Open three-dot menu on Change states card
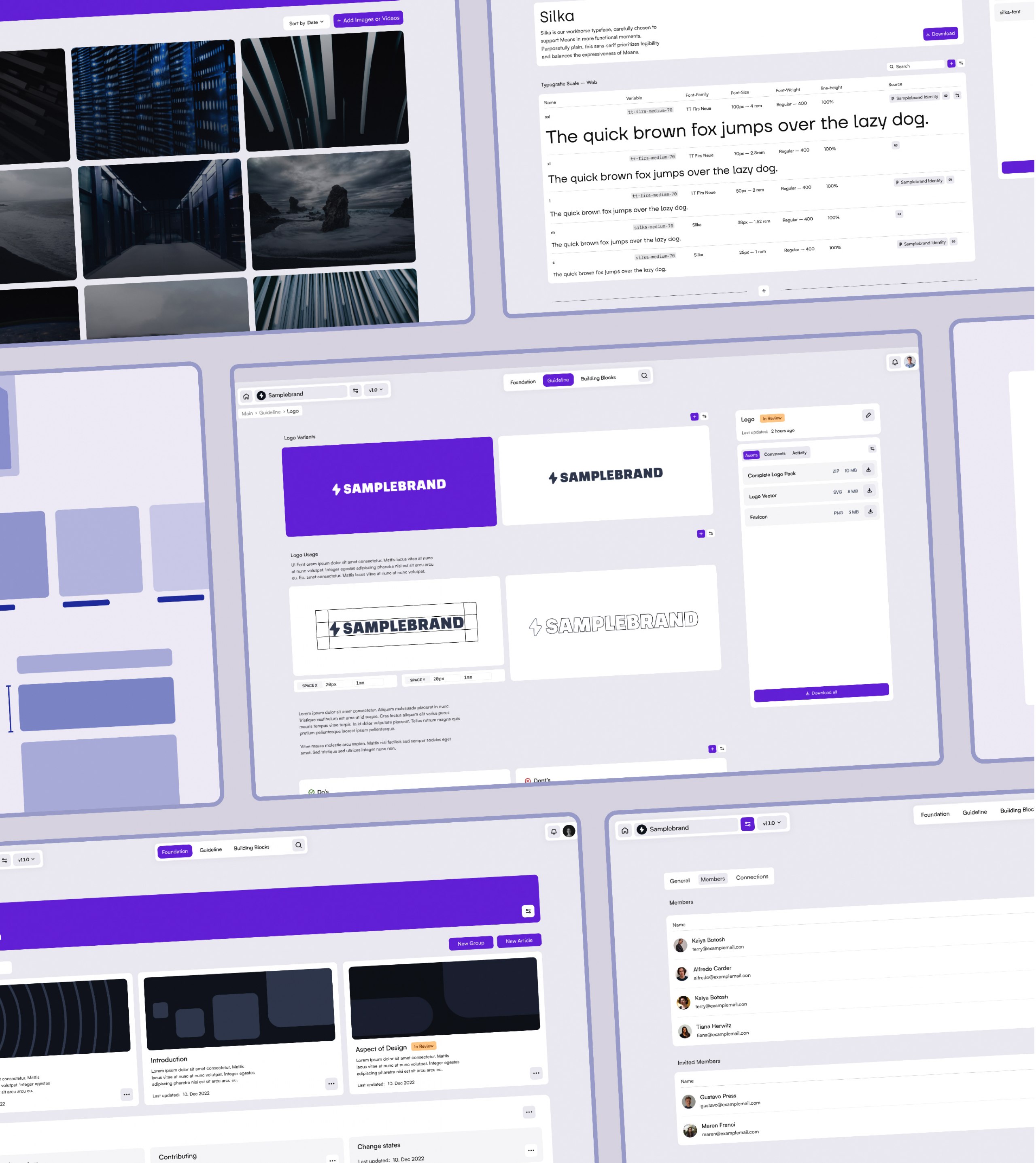 click(x=531, y=1150)
